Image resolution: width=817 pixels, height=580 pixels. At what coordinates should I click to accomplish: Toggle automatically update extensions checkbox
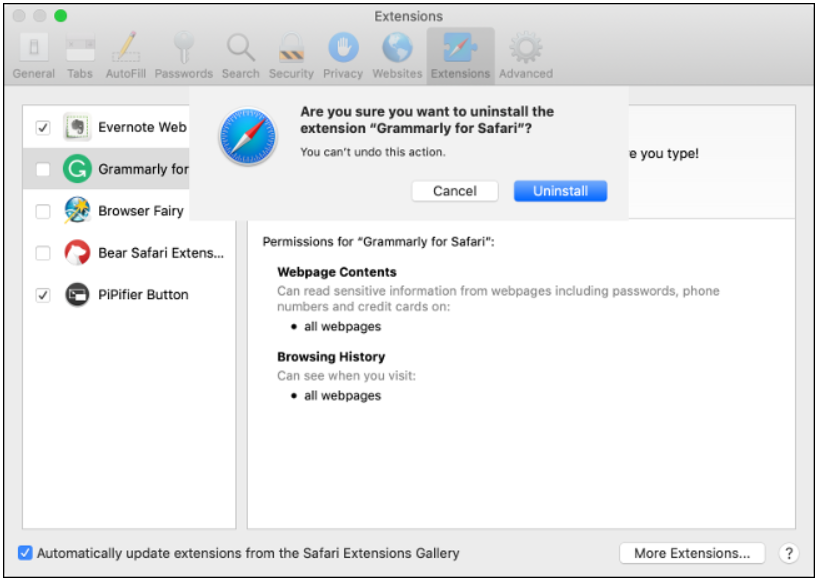(26, 553)
